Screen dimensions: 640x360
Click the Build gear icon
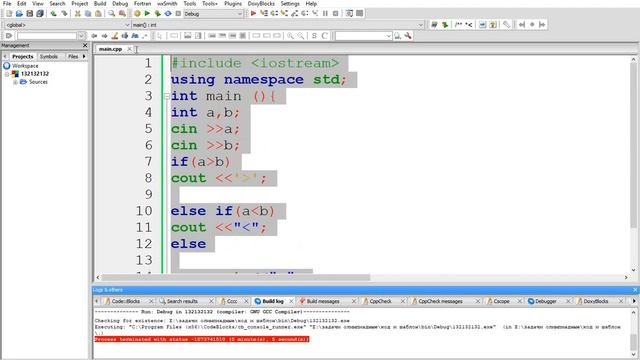pyautogui.click(x=137, y=13)
